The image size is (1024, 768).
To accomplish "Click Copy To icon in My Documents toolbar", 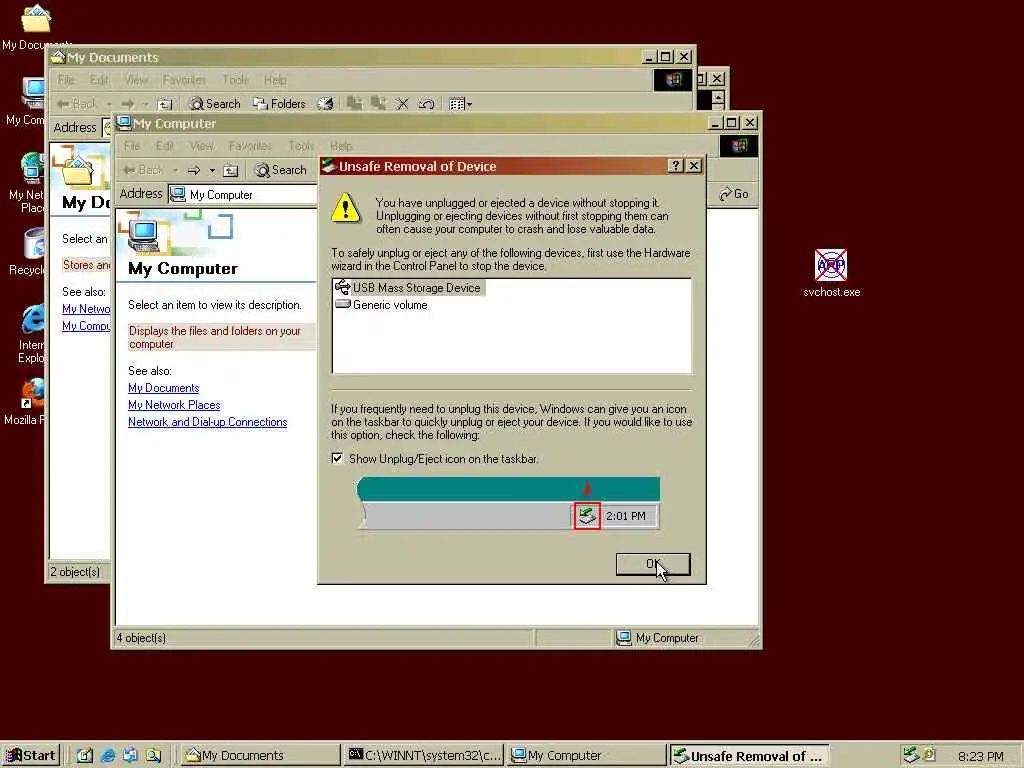I will click(378, 103).
